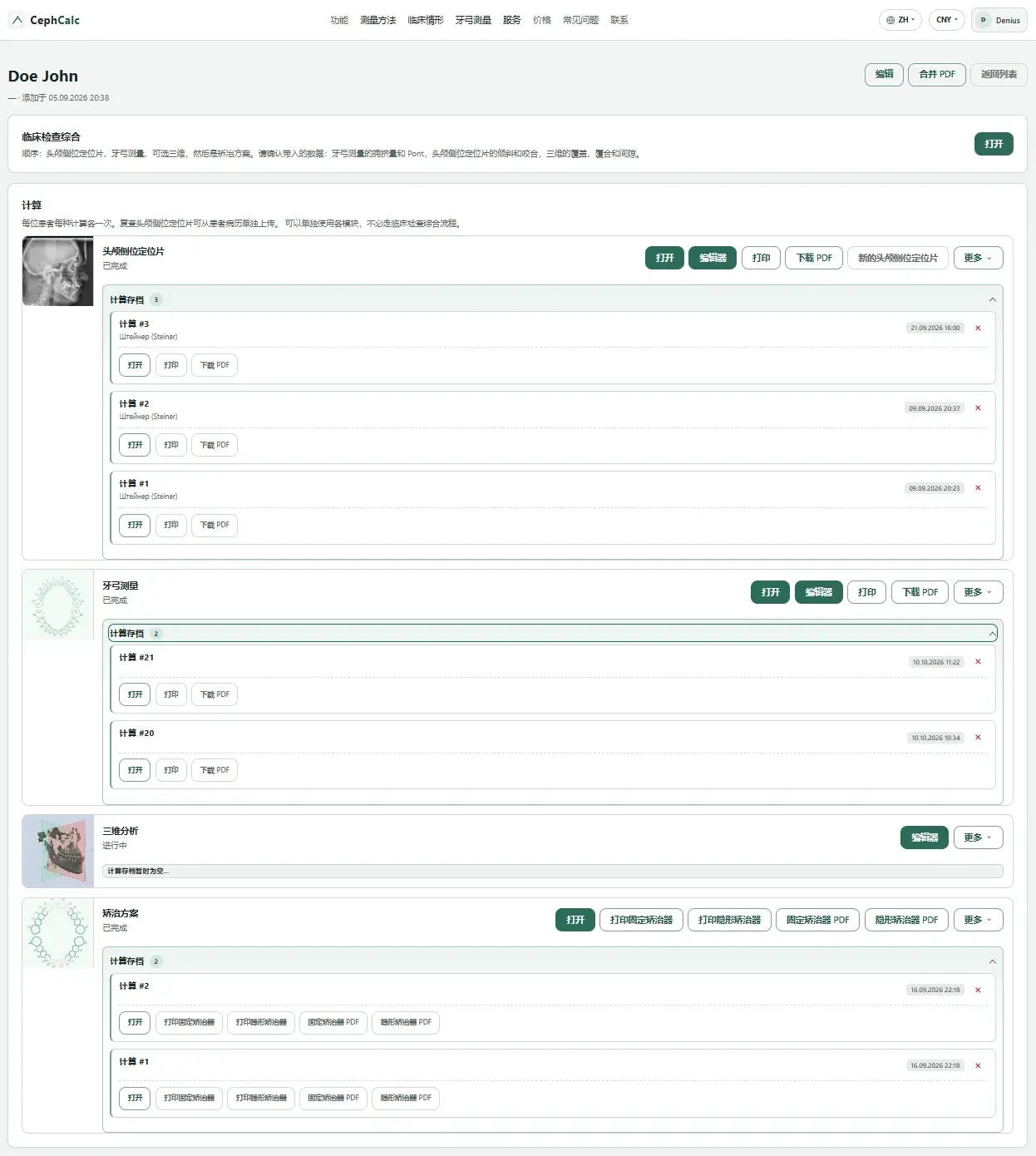The width and height of the screenshot is (1036, 1156).
Task: Collapse the 矫治方案 计算存档 list
Action: (992, 961)
